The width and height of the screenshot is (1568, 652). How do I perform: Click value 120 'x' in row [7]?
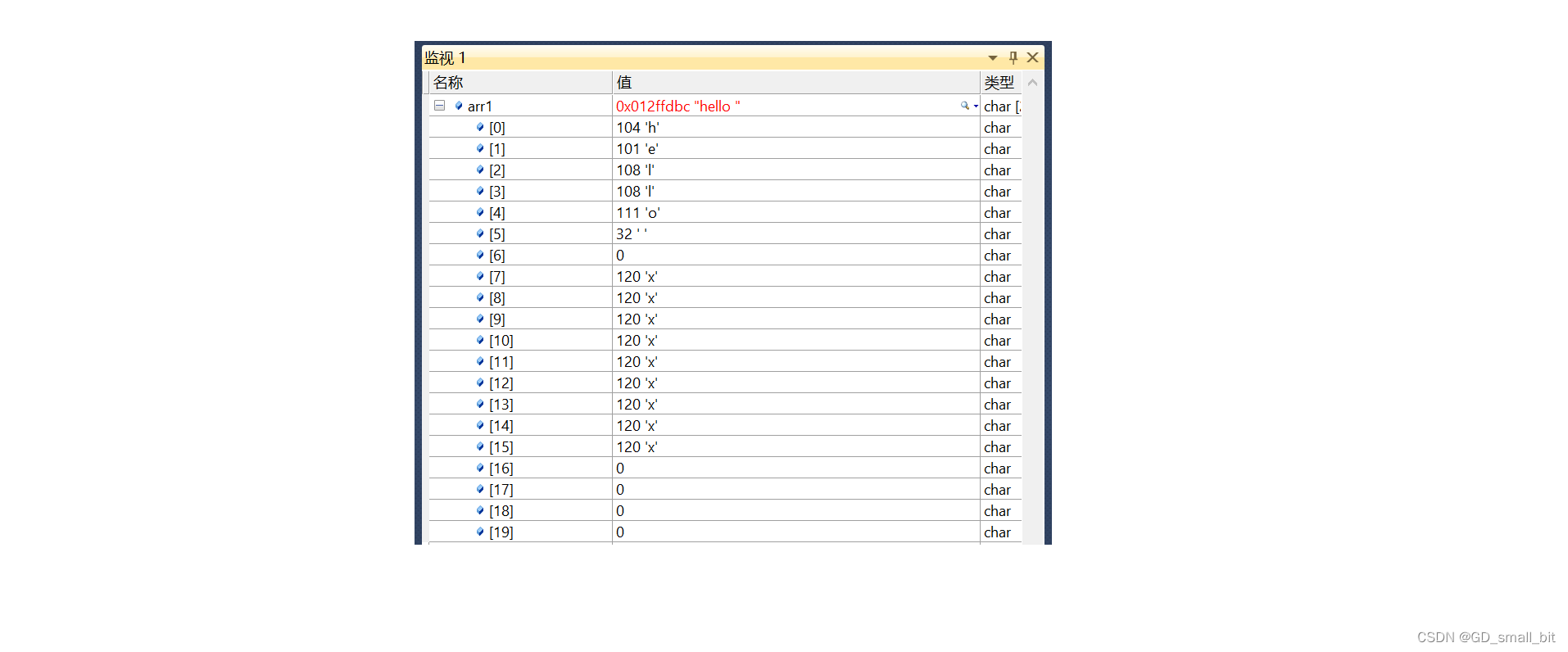click(x=637, y=277)
